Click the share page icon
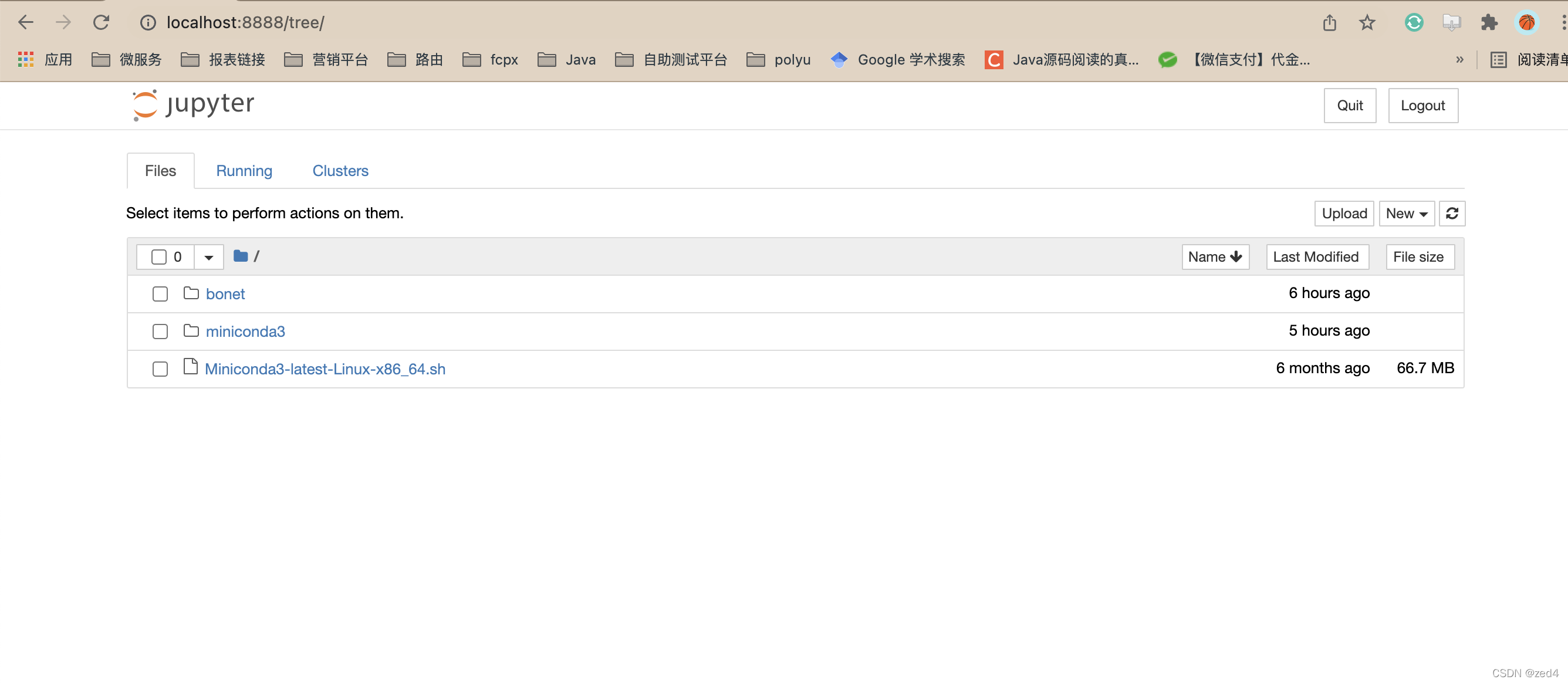The height and width of the screenshot is (683, 1568). [1329, 22]
